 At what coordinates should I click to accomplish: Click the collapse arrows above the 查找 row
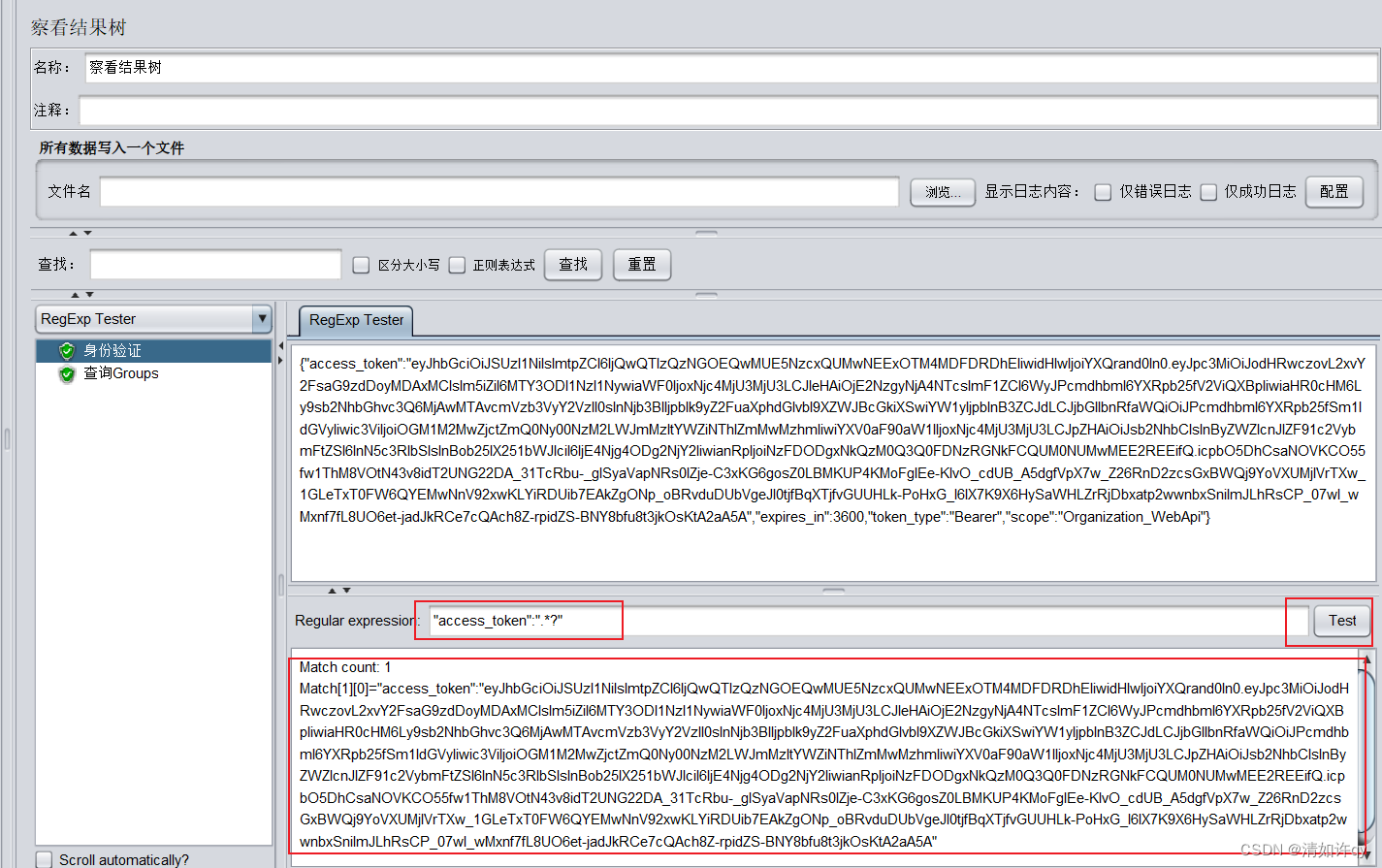[80, 233]
